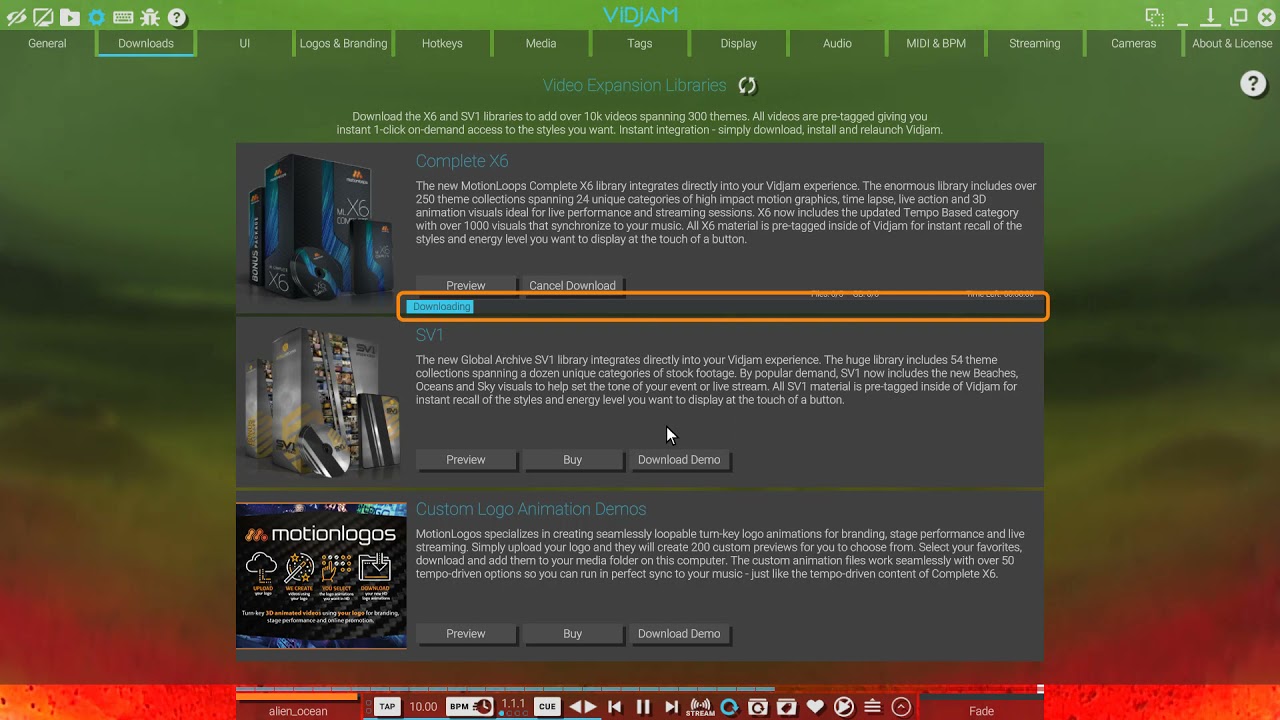The height and width of the screenshot is (720, 1280).
Task: Open help question mark in top toolbar
Action: point(176,17)
